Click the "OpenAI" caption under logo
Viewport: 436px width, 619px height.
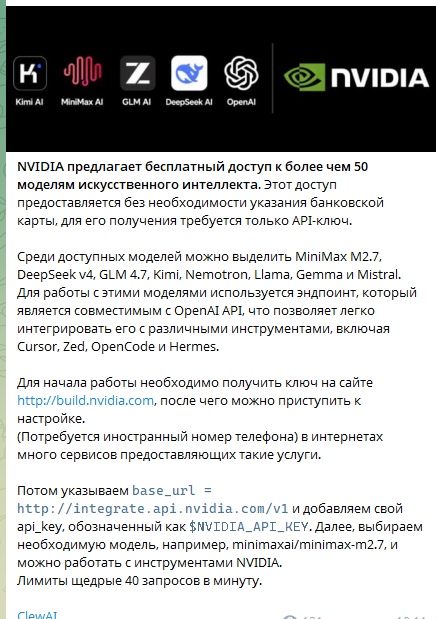(x=241, y=102)
